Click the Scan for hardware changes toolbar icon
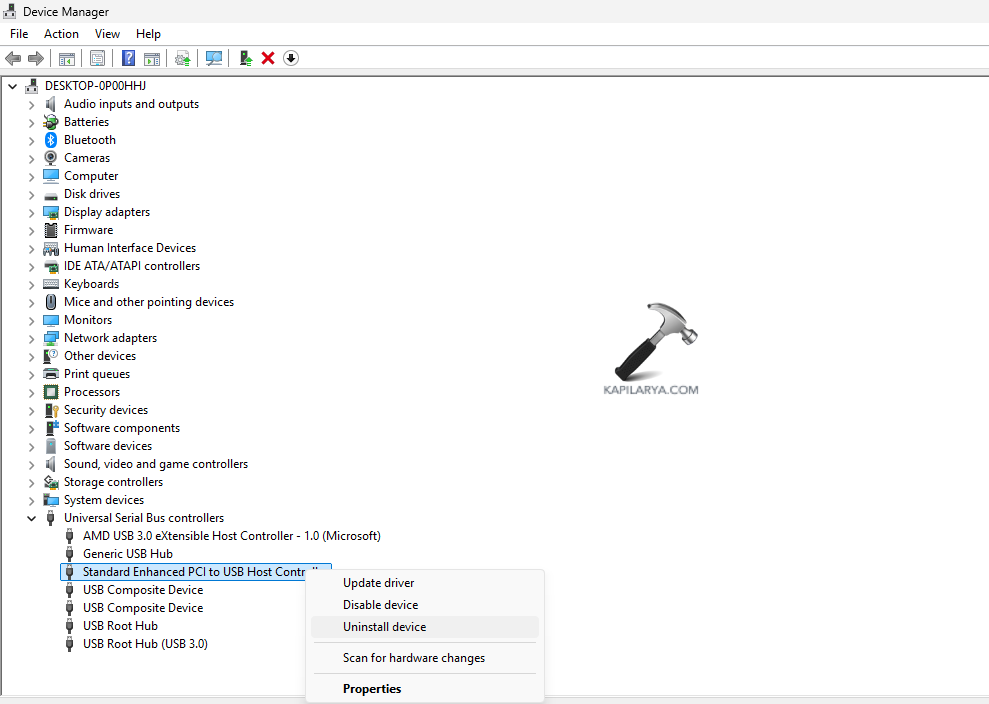Viewport: 989px width, 704px height. coord(214,58)
